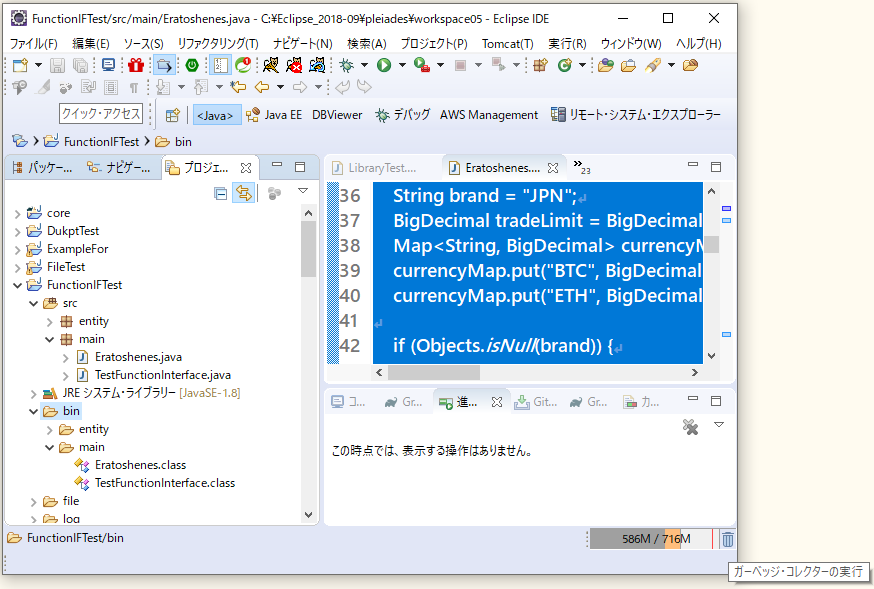Open the ウィンドウ(W) menu

coord(631,43)
